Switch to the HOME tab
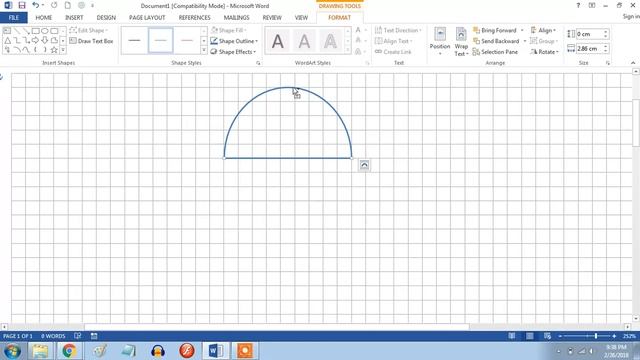Viewport: 640px width, 360px height. 44,18
